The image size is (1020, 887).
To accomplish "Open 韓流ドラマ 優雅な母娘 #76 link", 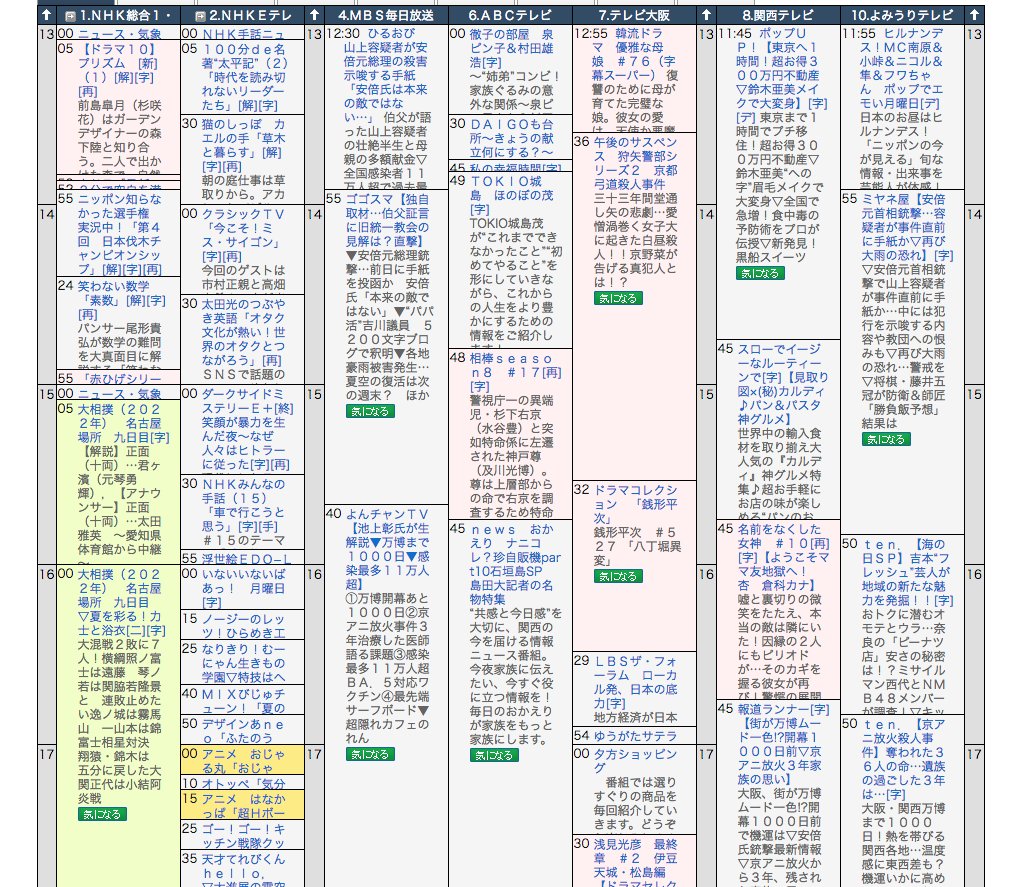I will 635,55.
